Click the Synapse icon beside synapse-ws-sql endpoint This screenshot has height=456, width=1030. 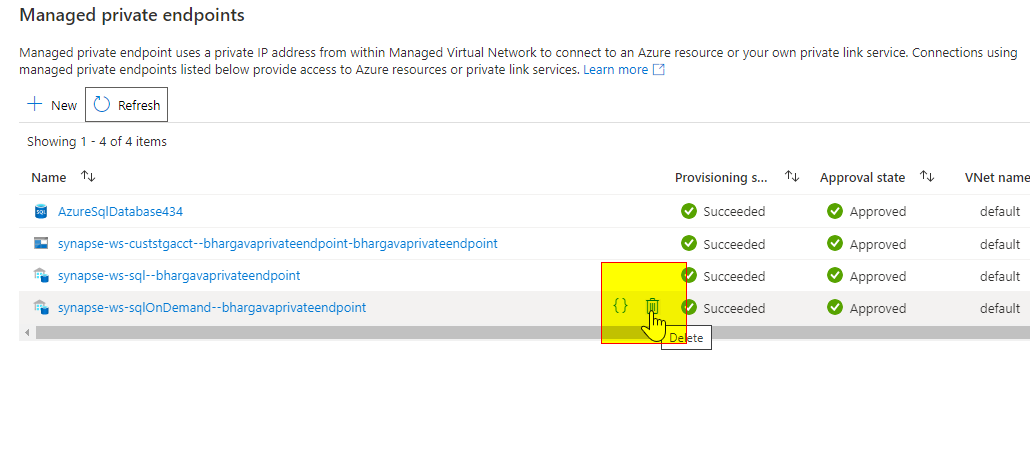(x=41, y=275)
